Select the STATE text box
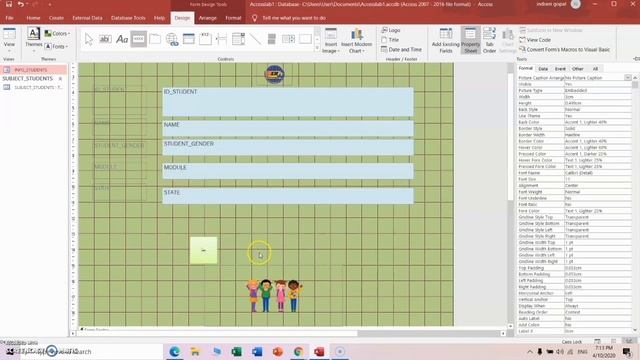 click(288, 196)
